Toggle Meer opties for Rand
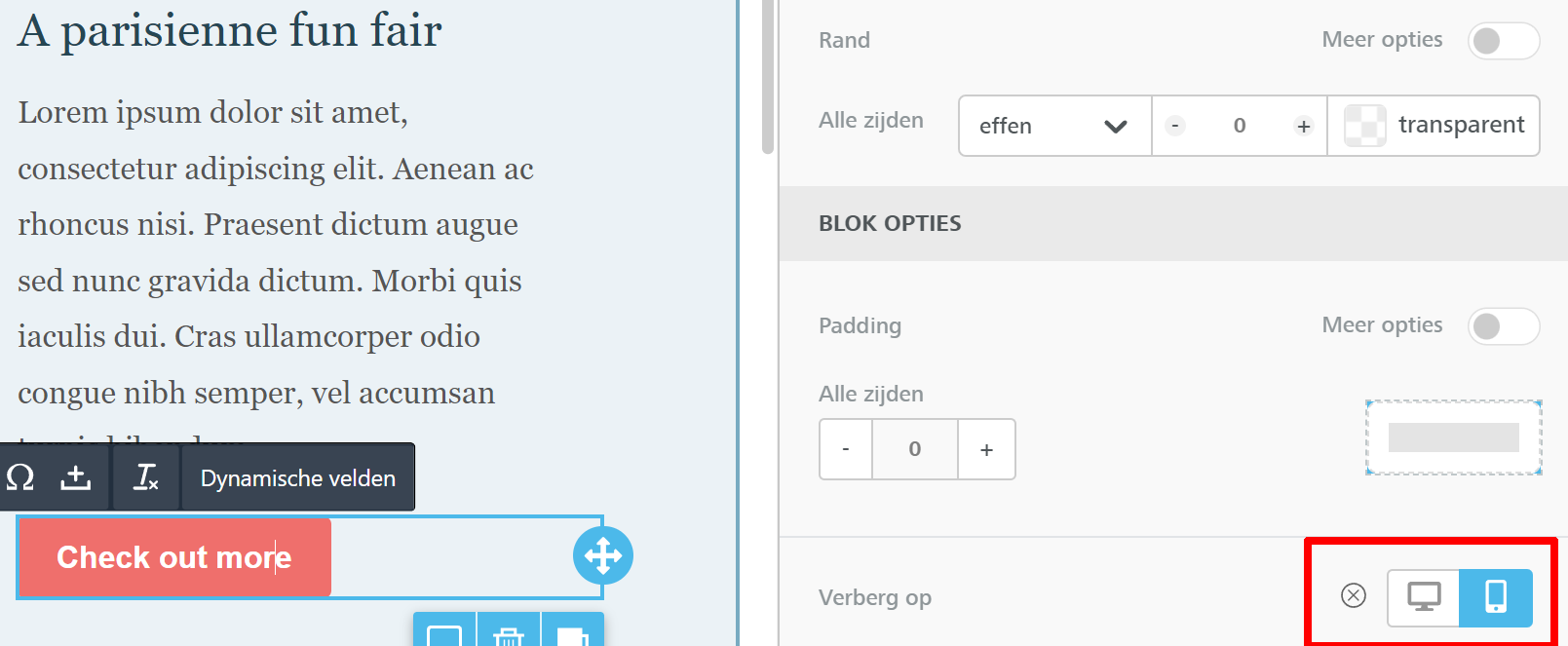This screenshot has height=646, width=1568. coord(1503,41)
